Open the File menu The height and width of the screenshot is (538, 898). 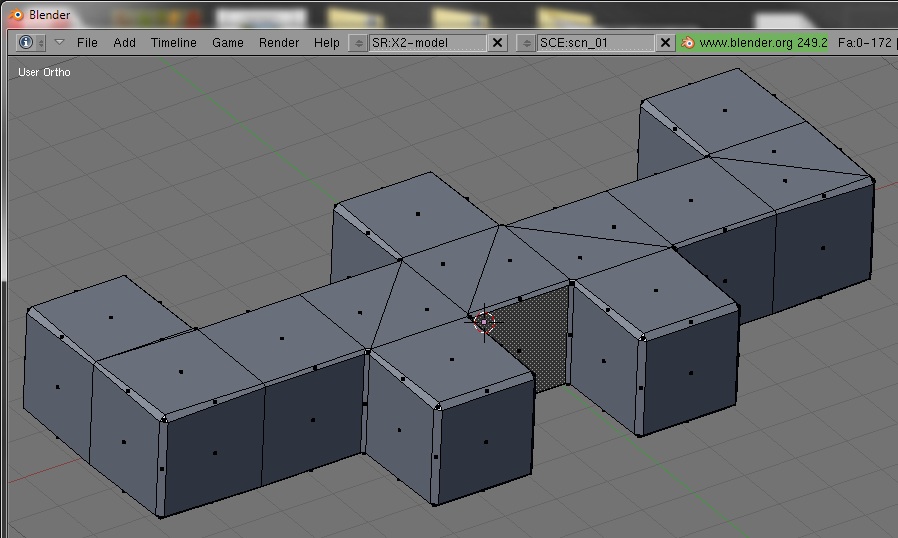(x=87, y=42)
